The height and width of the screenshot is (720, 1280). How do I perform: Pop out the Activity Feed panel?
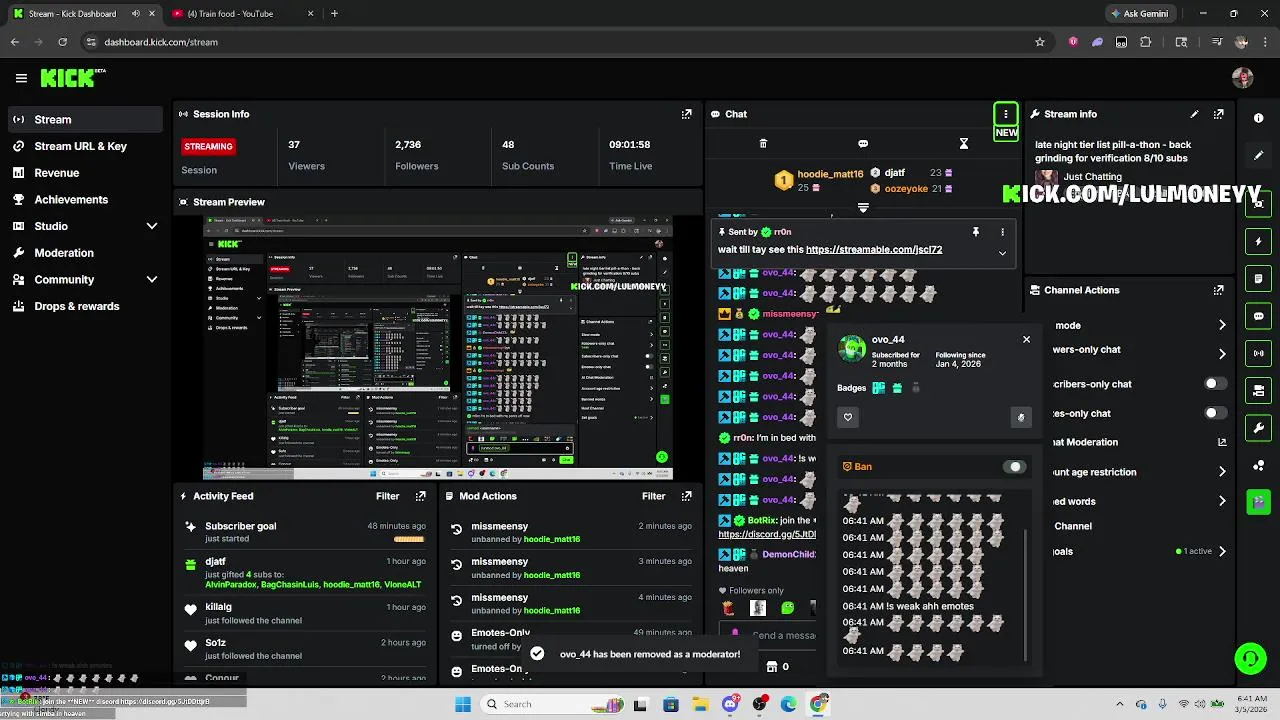click(420, 496)
